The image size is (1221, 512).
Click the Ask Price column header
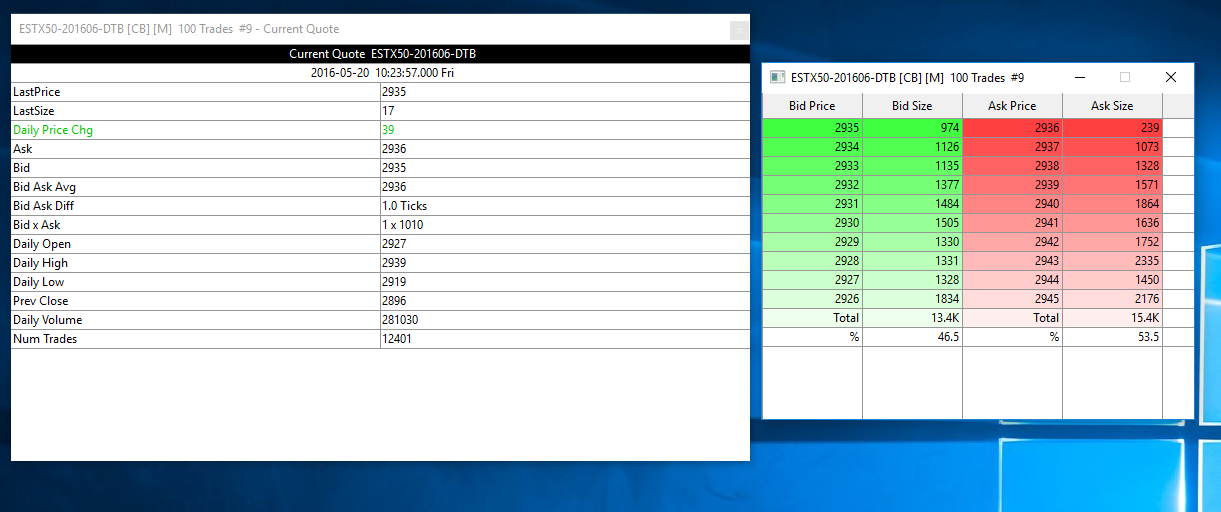1012,106
